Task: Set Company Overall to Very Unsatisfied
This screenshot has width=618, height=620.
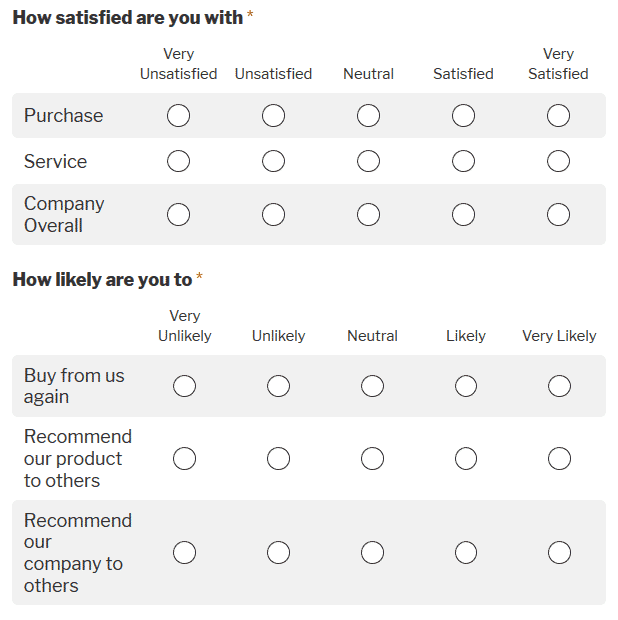Action: click(178, 214)
